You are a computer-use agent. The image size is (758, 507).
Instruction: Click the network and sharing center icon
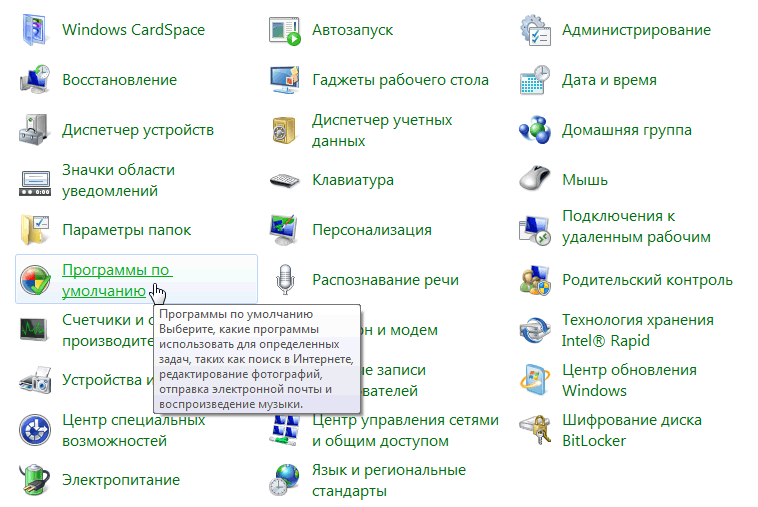(x=285, y=430)
